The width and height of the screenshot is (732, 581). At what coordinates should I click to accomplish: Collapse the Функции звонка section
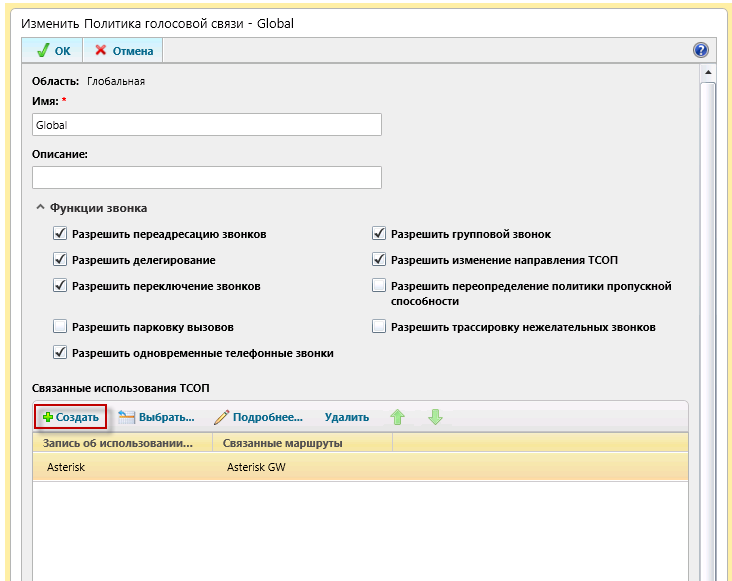coord(40,208)
